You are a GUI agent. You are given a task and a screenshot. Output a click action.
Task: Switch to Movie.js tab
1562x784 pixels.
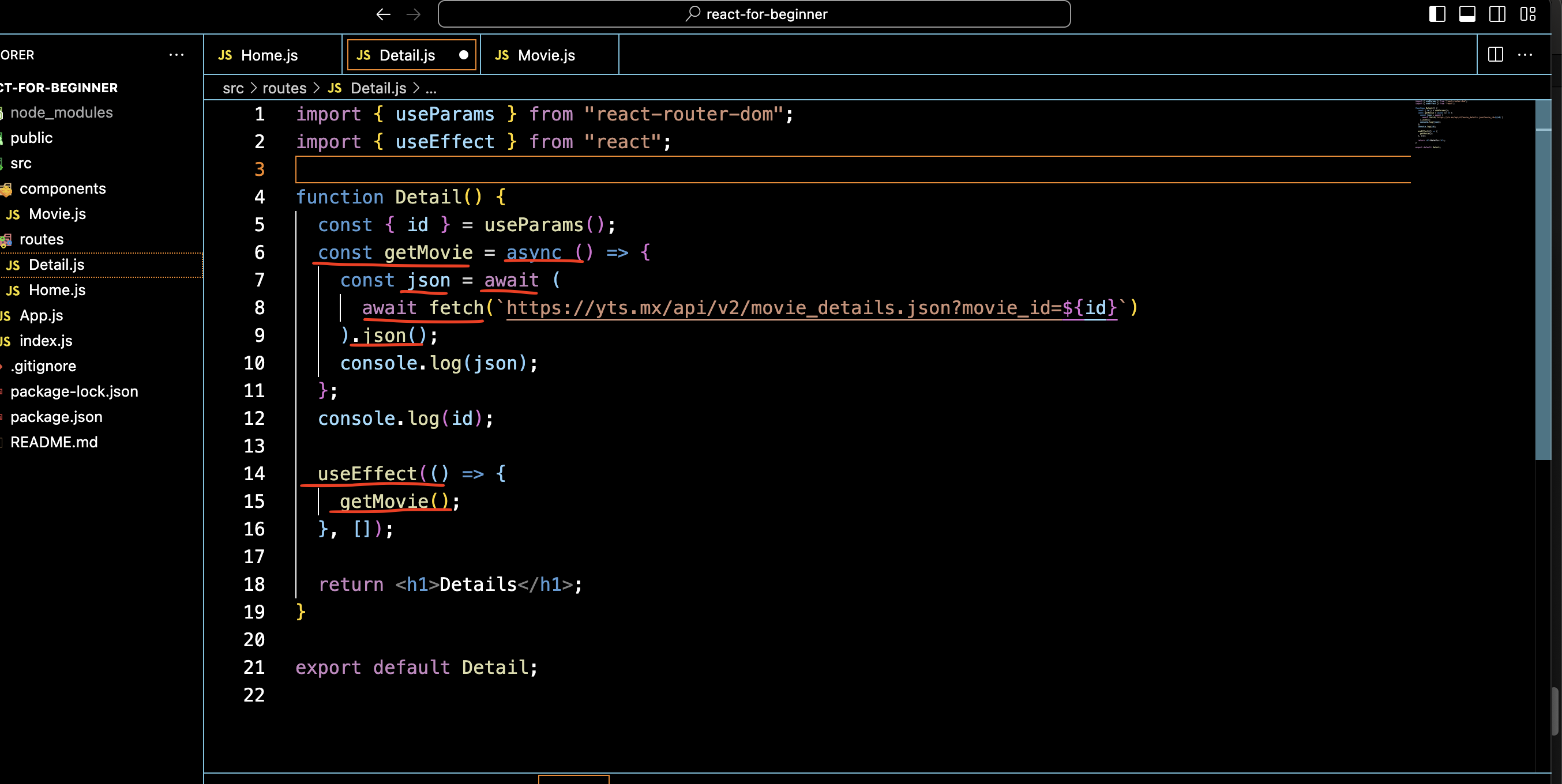[546, 55]
